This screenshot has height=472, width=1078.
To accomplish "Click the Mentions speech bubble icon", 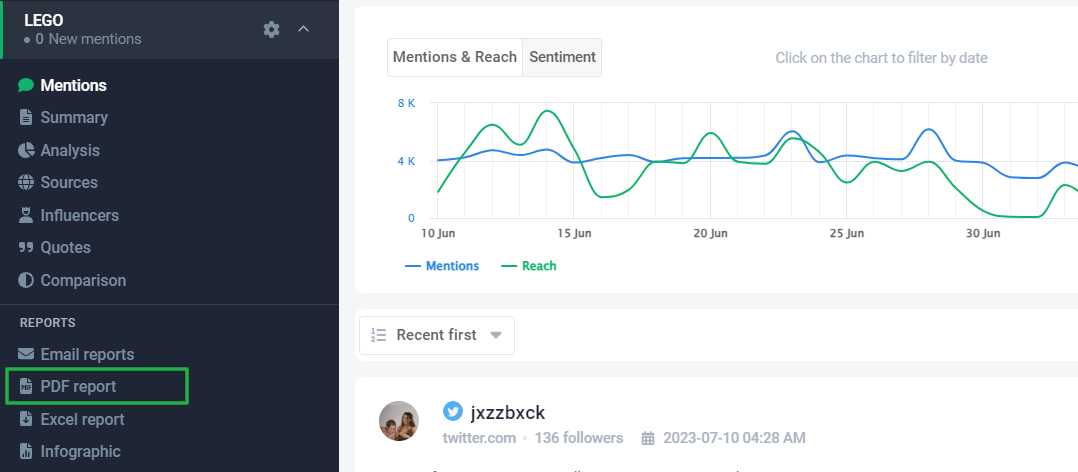I will tap(26, 85).
